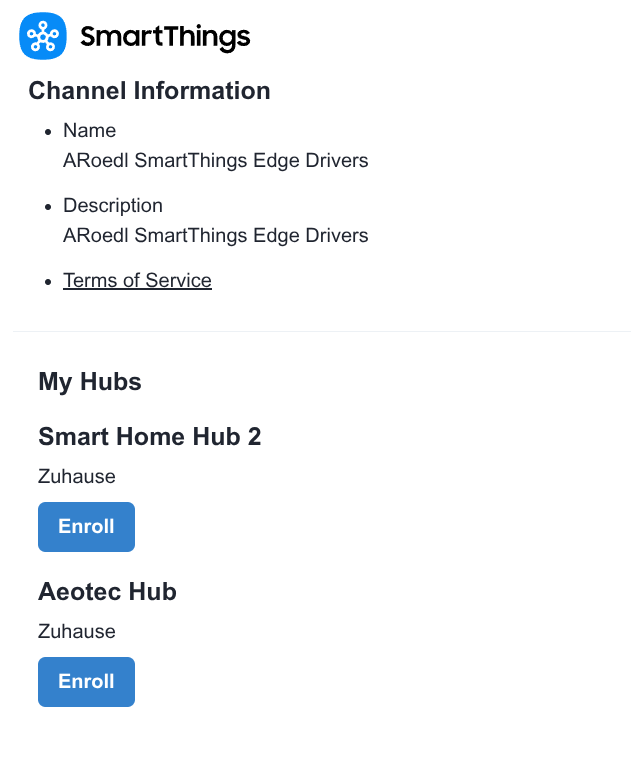The width and height of the screenshot is (631, 758).
Task: Click the bullet point beside Name
Action: click(x=49, y=132)
